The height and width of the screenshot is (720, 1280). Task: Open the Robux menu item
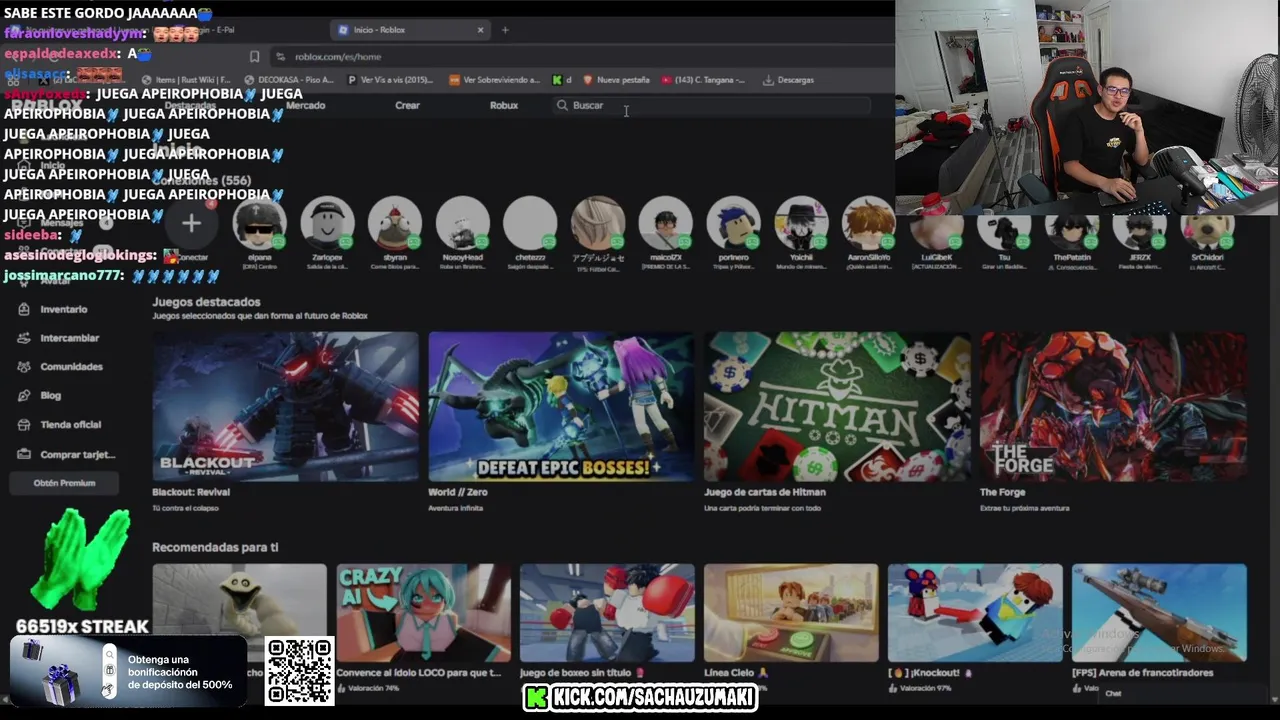[x=504, y=105]
